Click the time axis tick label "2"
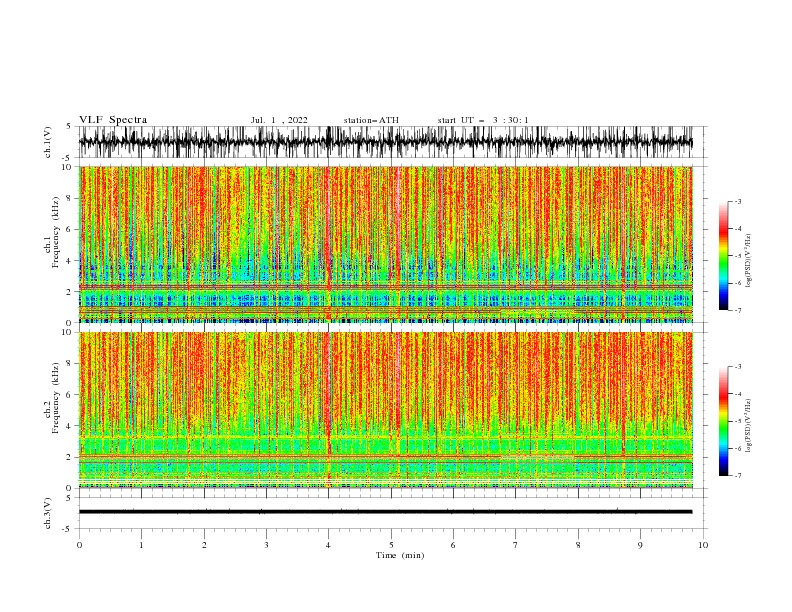 click(x=204, y=545)
